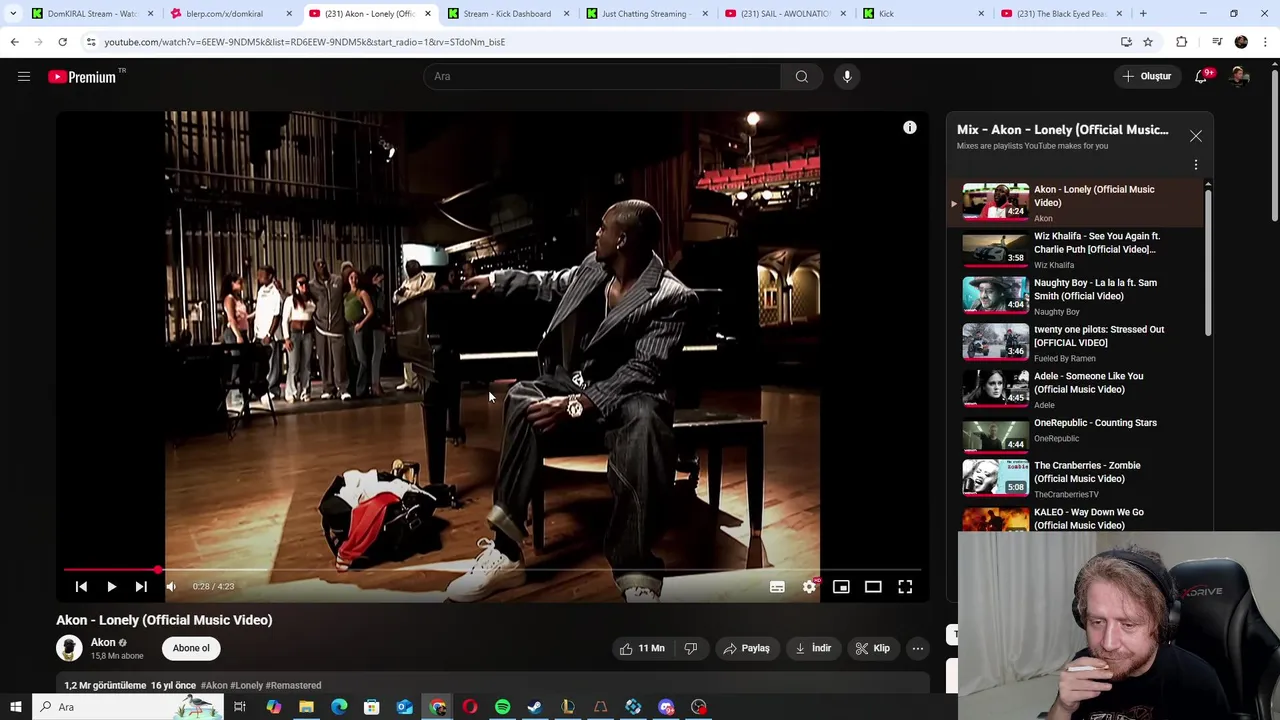The height and width of the screenshot is (720, 1280).
Task: Open the YouTube guide hamburger menu
Action: pyautogui.click(x=24, y=77)
